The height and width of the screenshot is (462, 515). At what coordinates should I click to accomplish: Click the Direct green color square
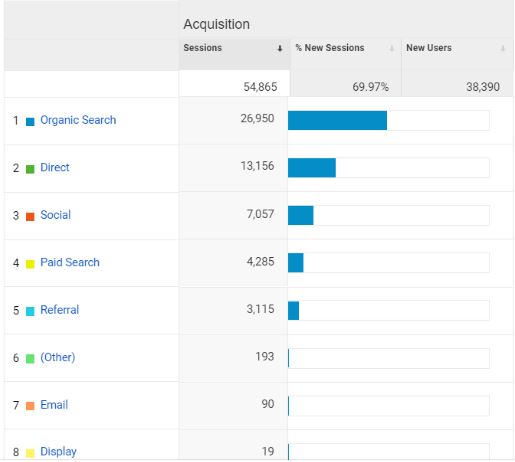click(x=30, y=169)
